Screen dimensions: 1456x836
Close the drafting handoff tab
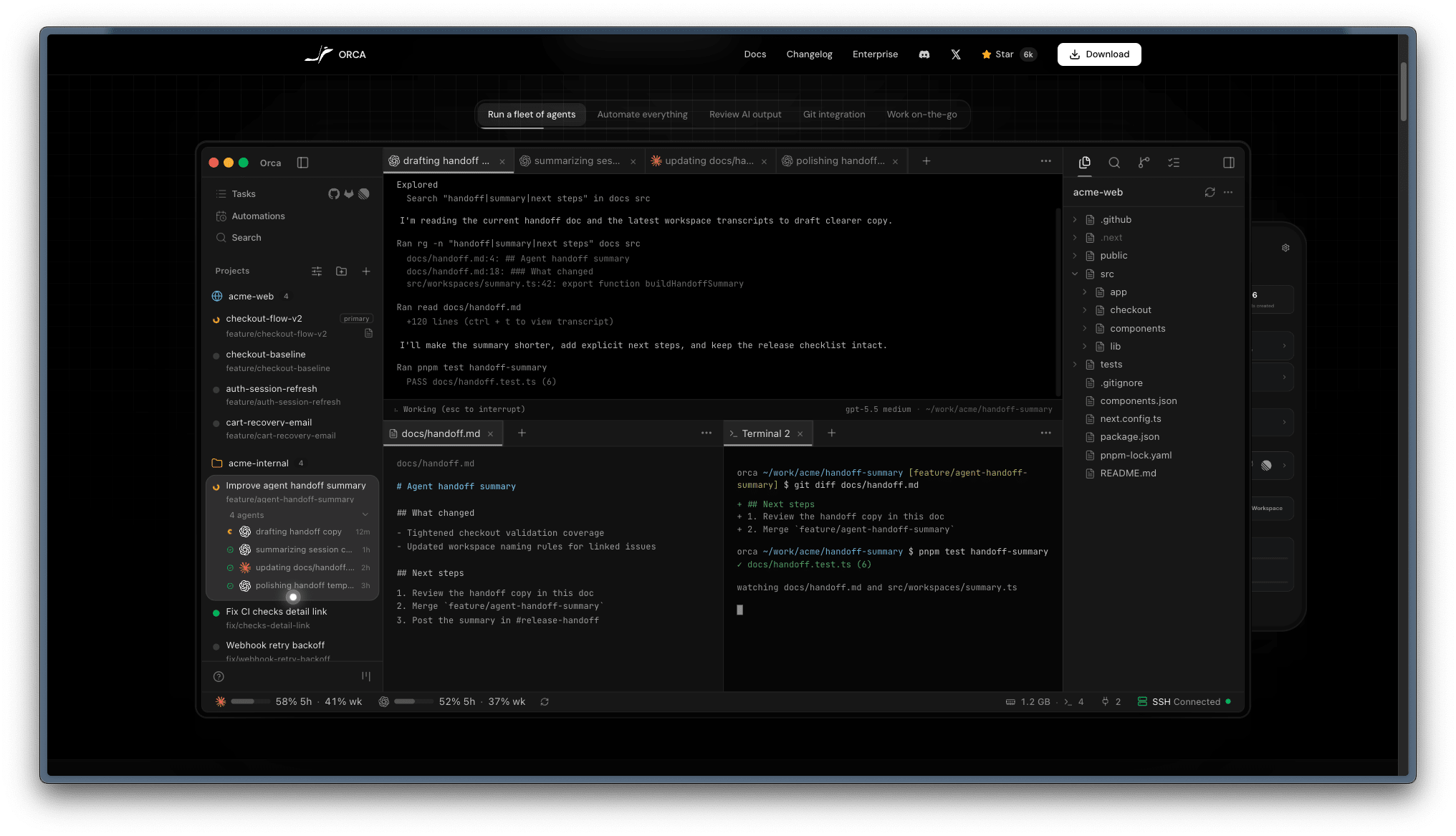coord(502,162)
